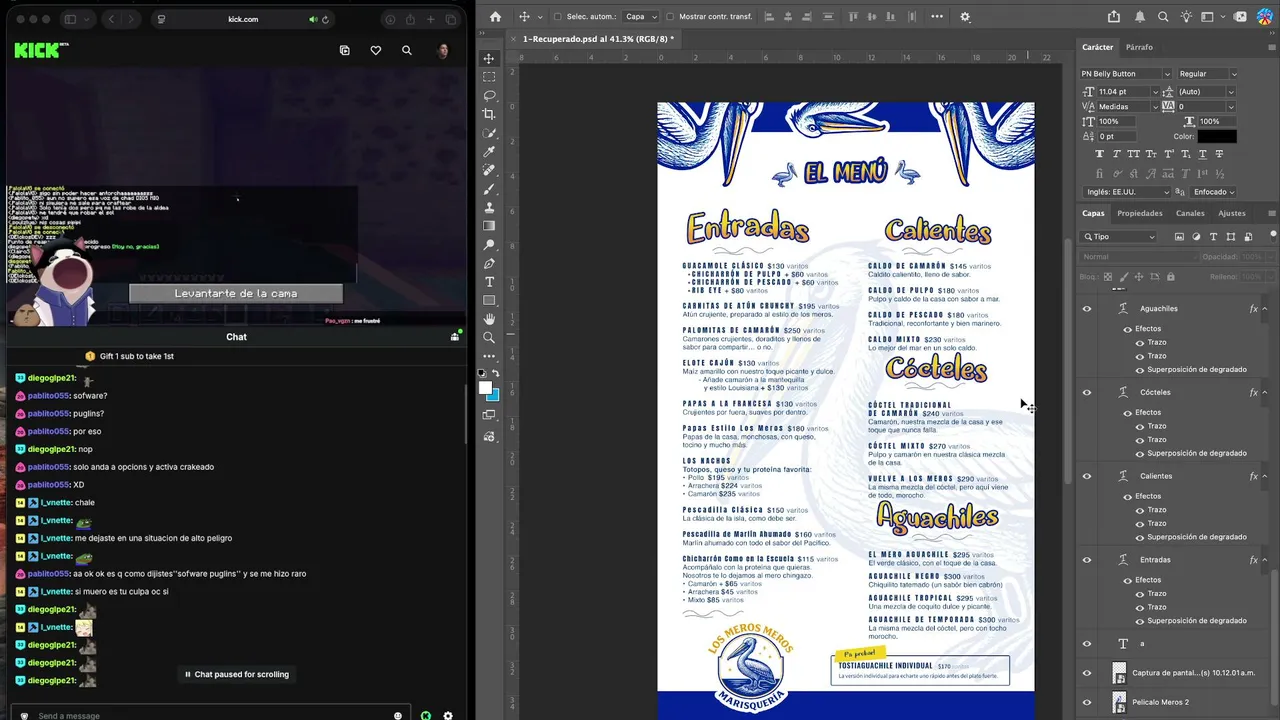
Task: Enable Selec. autom. checkbox
Action: coord(557,16)
